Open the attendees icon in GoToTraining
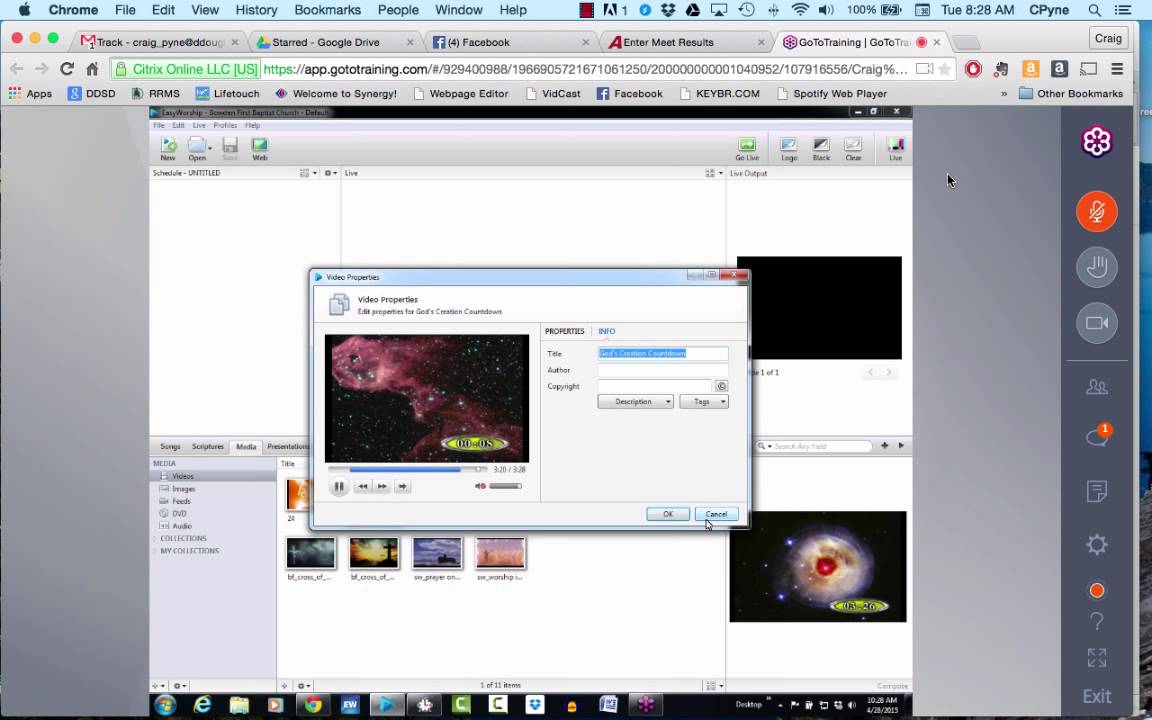Image resolution: width=1152 pixels, height=720 pixels. coord(1096,386)
